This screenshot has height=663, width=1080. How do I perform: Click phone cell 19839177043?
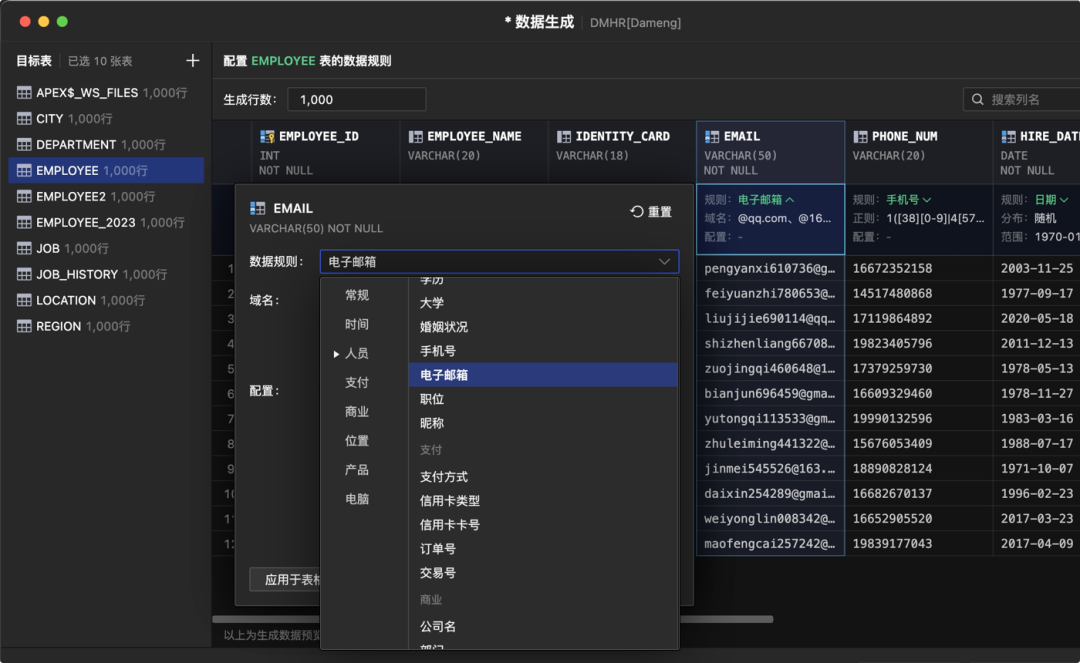tap(918, 543)
